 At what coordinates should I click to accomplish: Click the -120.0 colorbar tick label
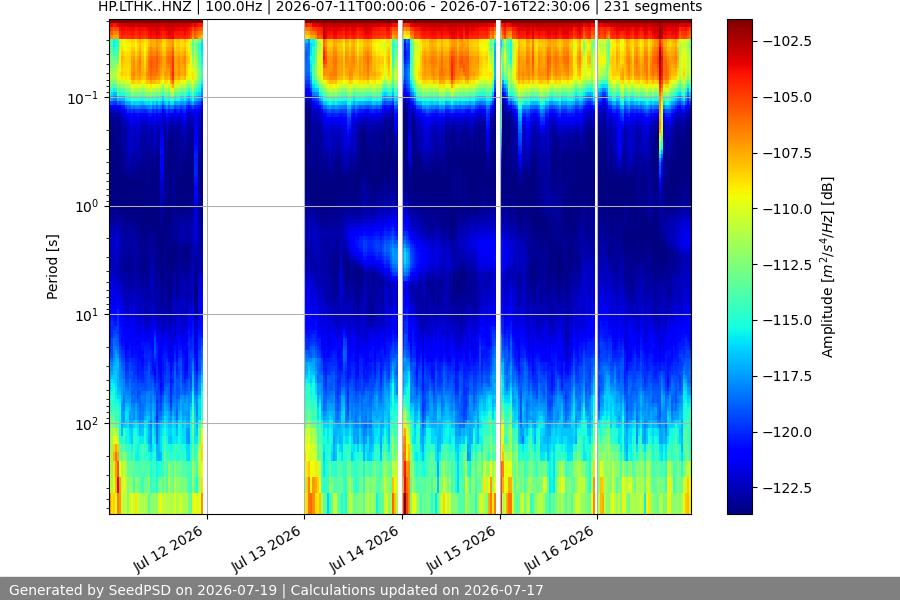pos(788,432)
